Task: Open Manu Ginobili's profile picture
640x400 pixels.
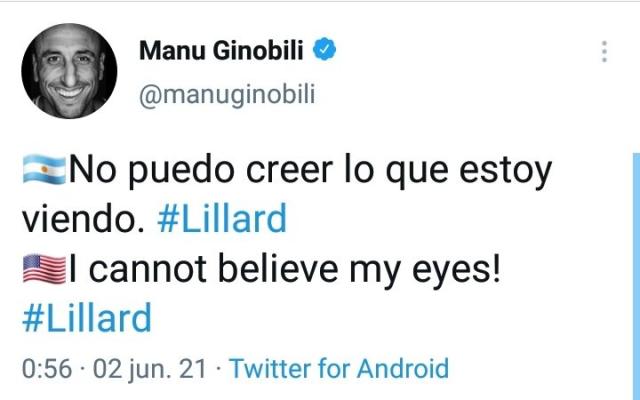Action: tap(70, 71)
